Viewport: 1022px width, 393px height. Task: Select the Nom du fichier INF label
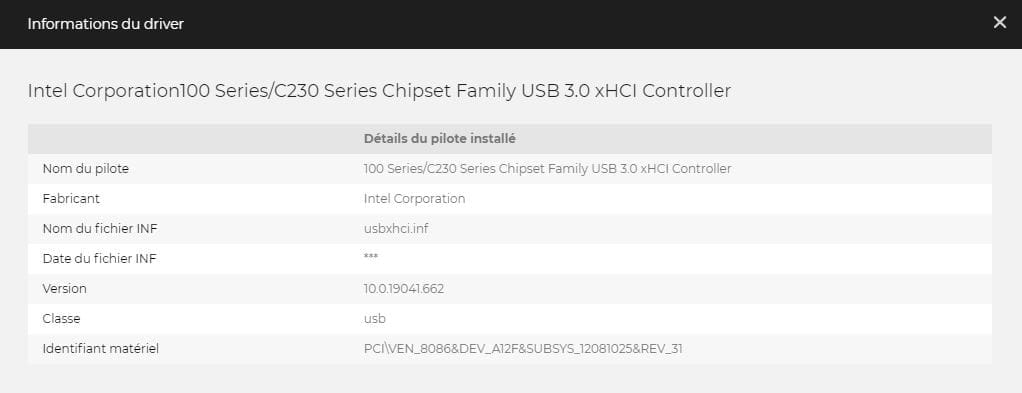[100, 229]
